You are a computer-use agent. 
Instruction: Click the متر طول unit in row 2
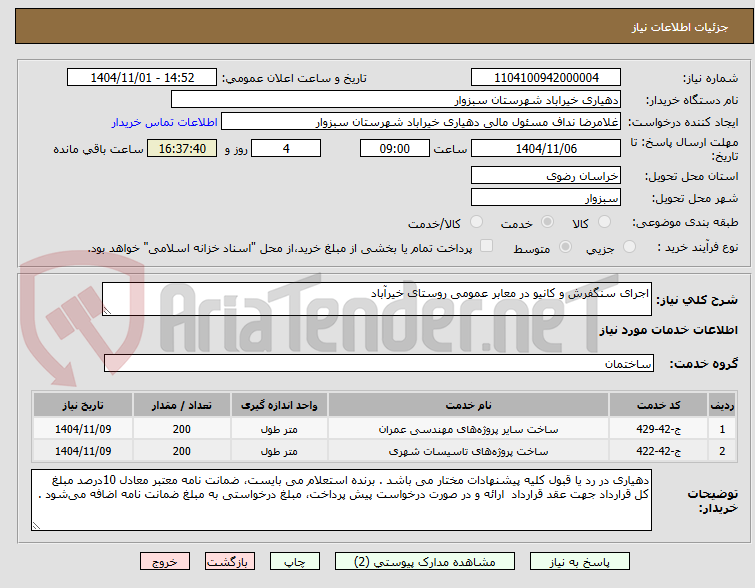point(279,451)
